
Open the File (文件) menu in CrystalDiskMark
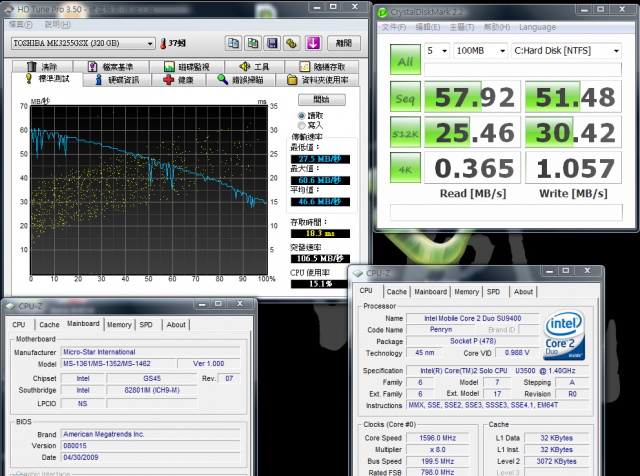[x=394, y=27]
